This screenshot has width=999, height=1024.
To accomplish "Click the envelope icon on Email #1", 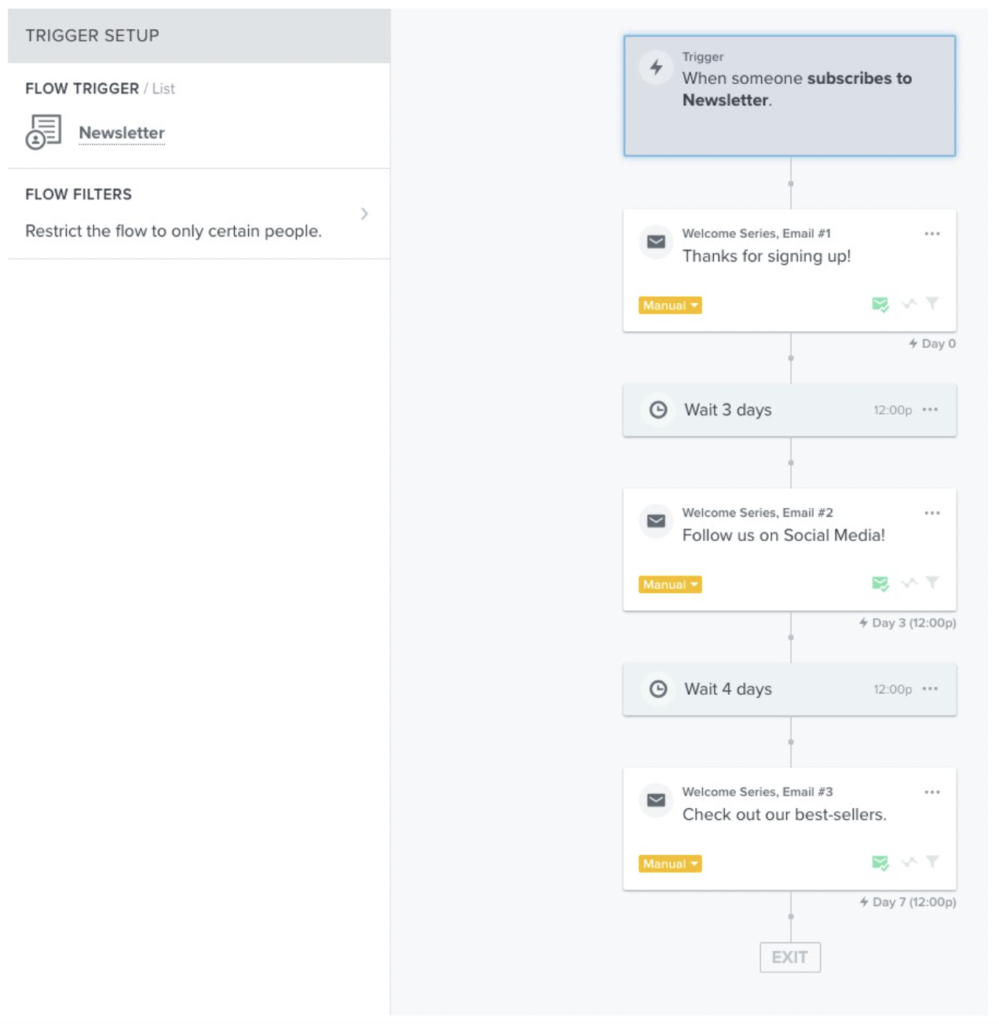I will (656, 242).
